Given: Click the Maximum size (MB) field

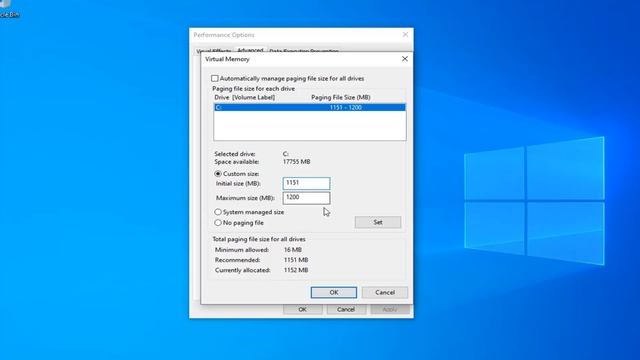Looking at the screenshot, I should 306,198.
